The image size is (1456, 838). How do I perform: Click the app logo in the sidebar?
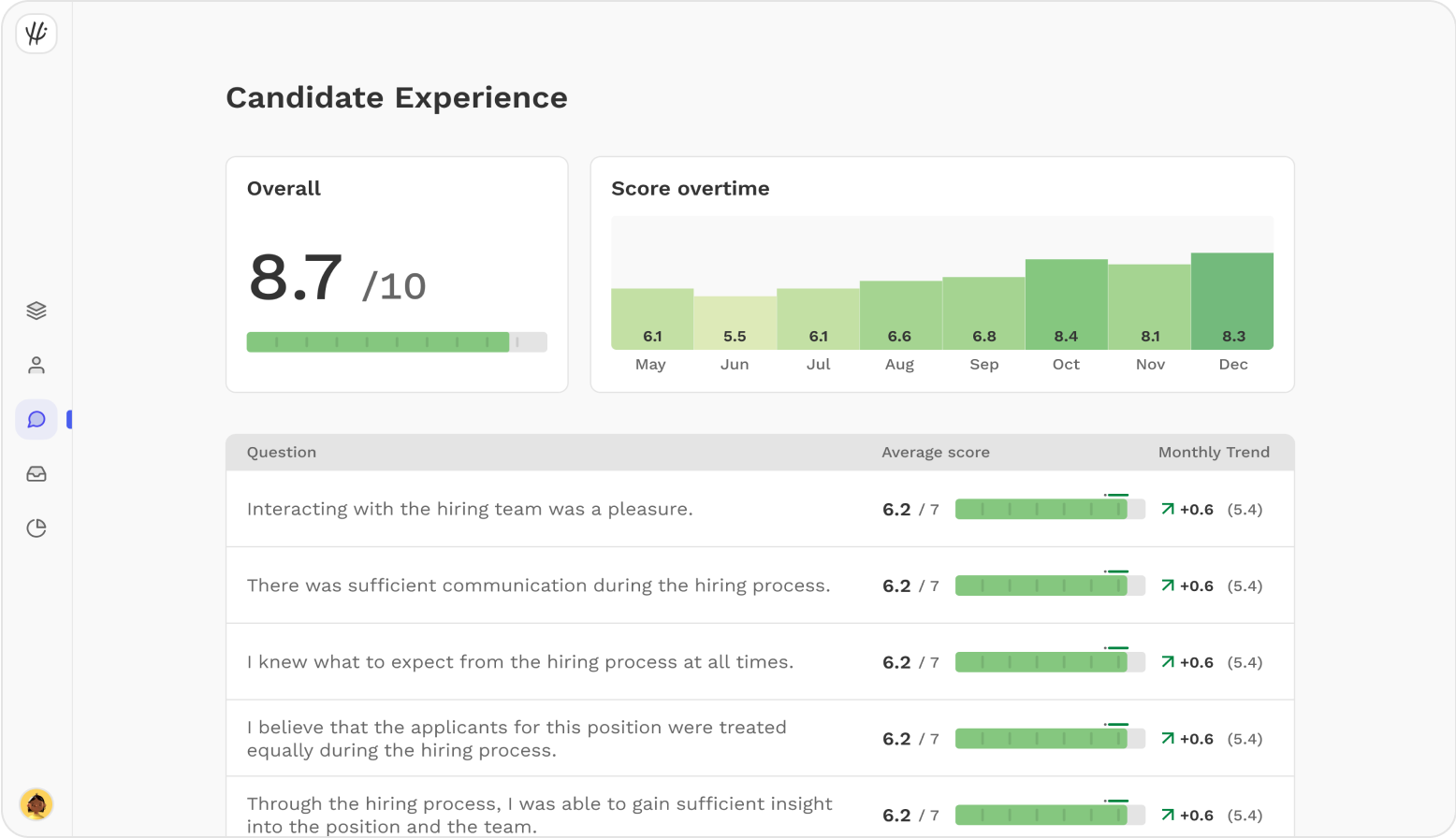pyautogui.click(x=36, y=34)
